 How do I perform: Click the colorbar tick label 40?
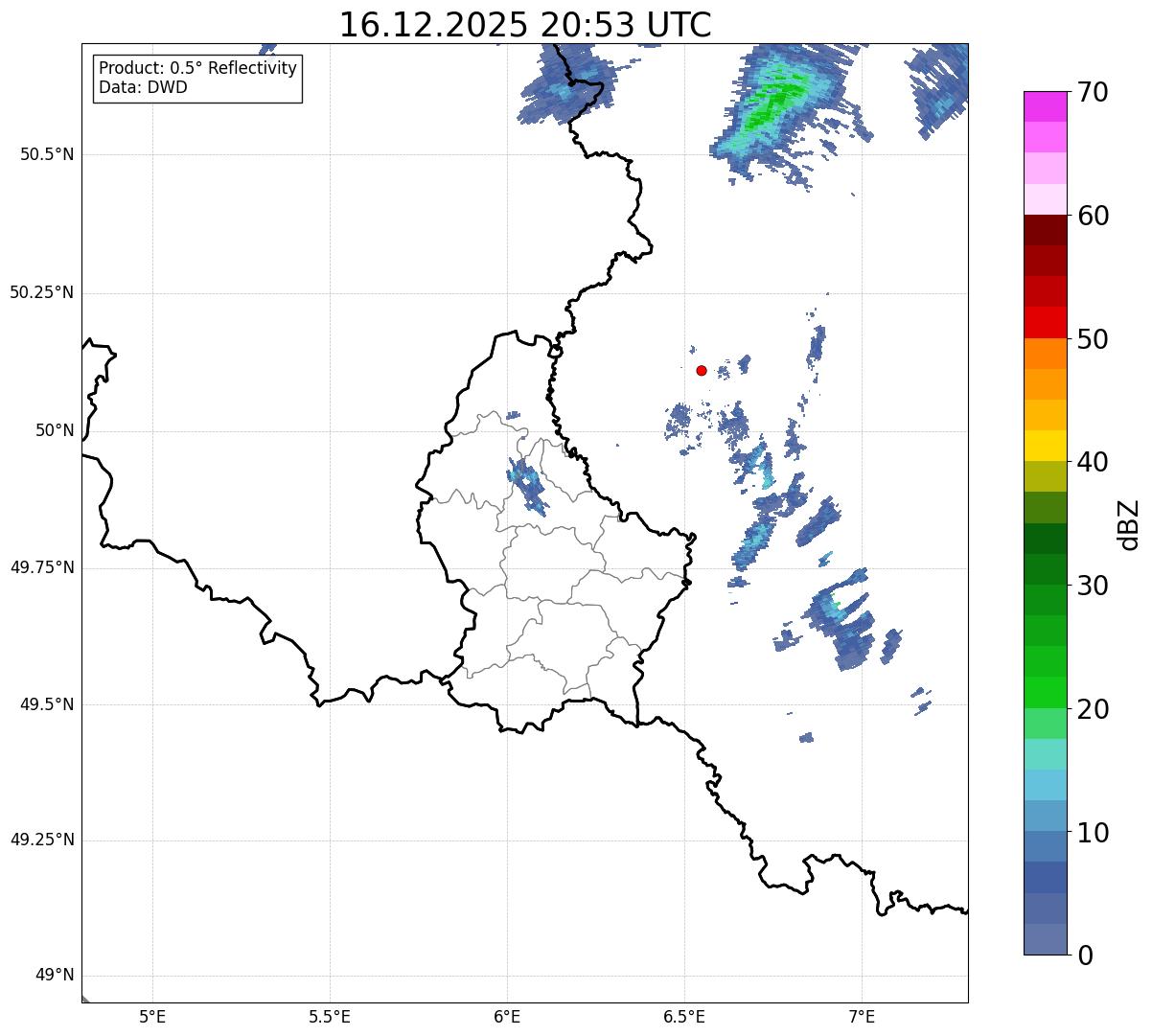click(1094, 463)
